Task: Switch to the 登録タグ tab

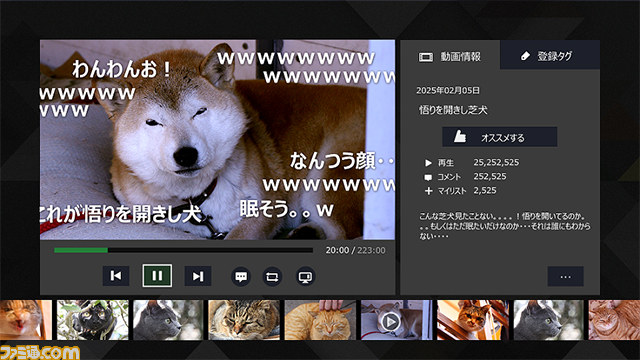Action: pyautogui.click(x=550, y=55)
